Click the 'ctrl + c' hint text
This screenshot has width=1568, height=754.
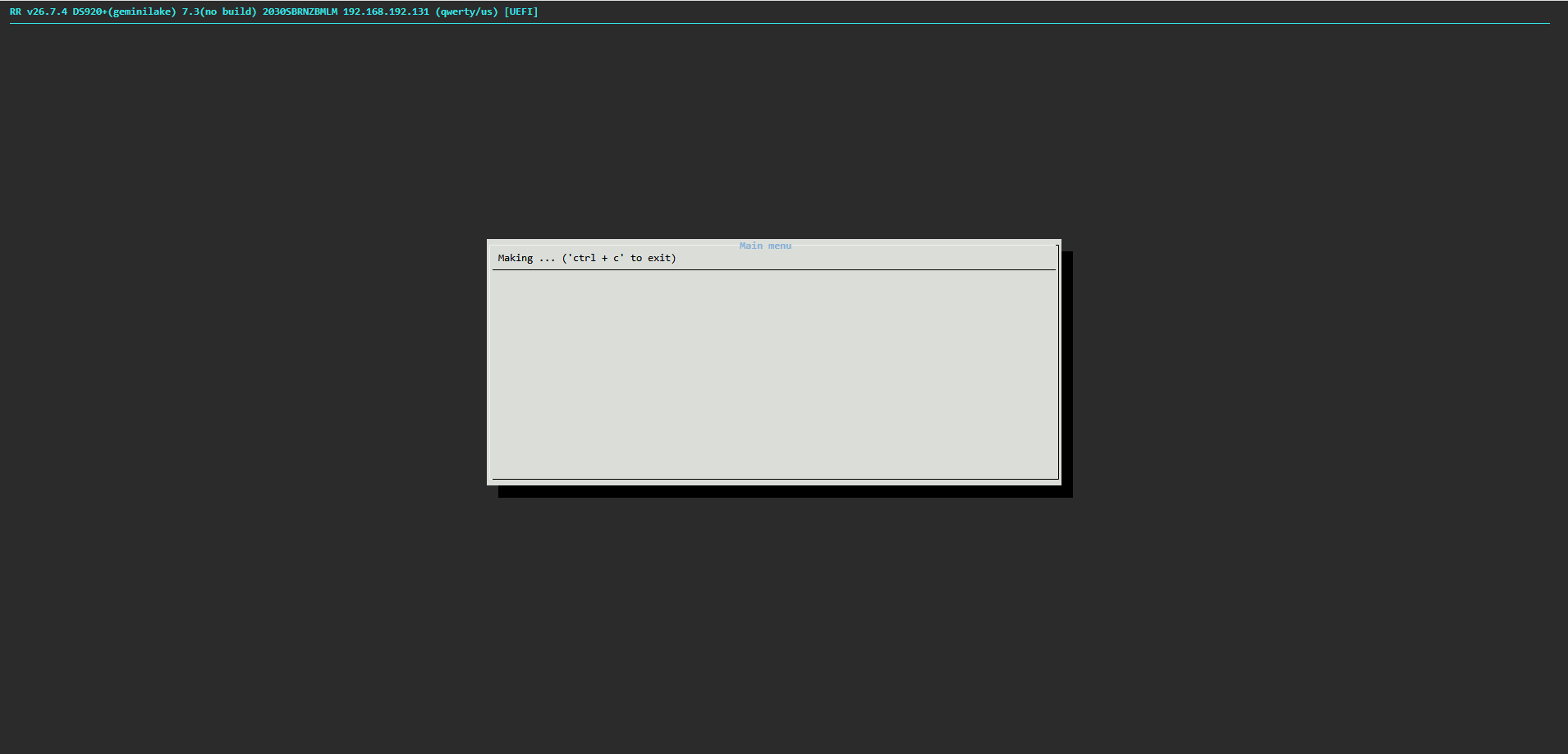(x=596, y=258)
